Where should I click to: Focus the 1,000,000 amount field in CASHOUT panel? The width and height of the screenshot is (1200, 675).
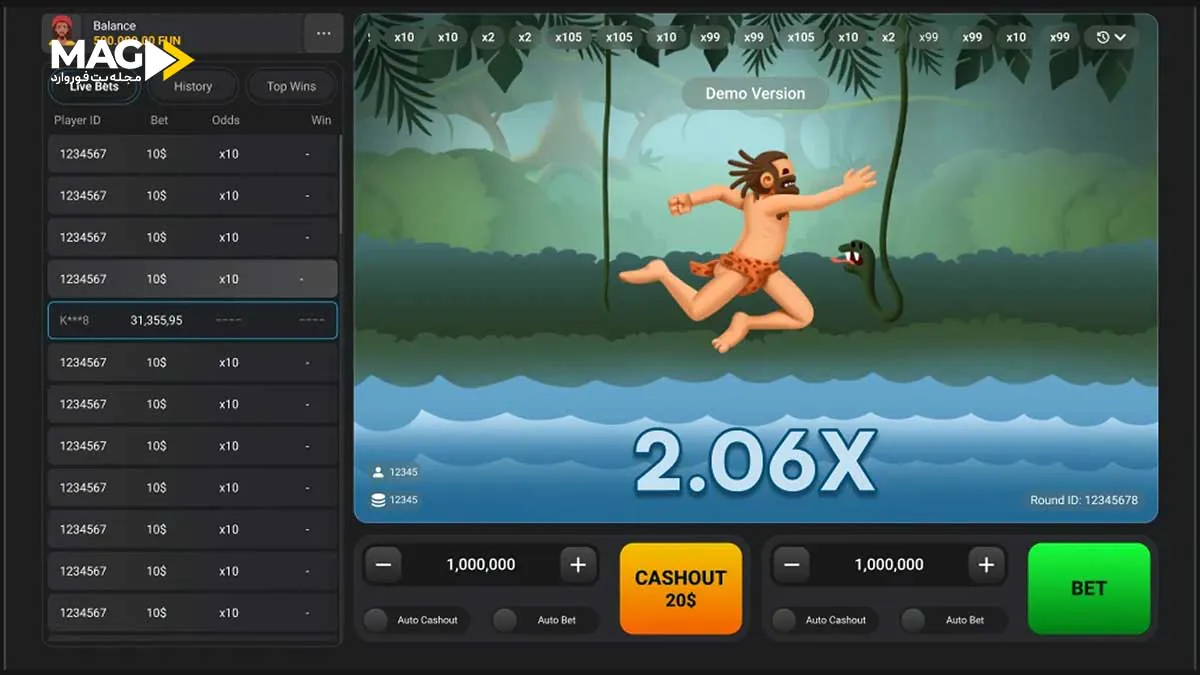click(x=481, y=565)
